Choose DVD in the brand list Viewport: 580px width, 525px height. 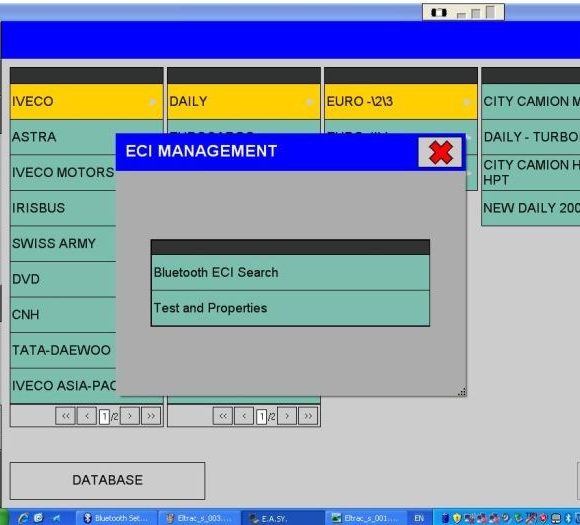point(63,279)
